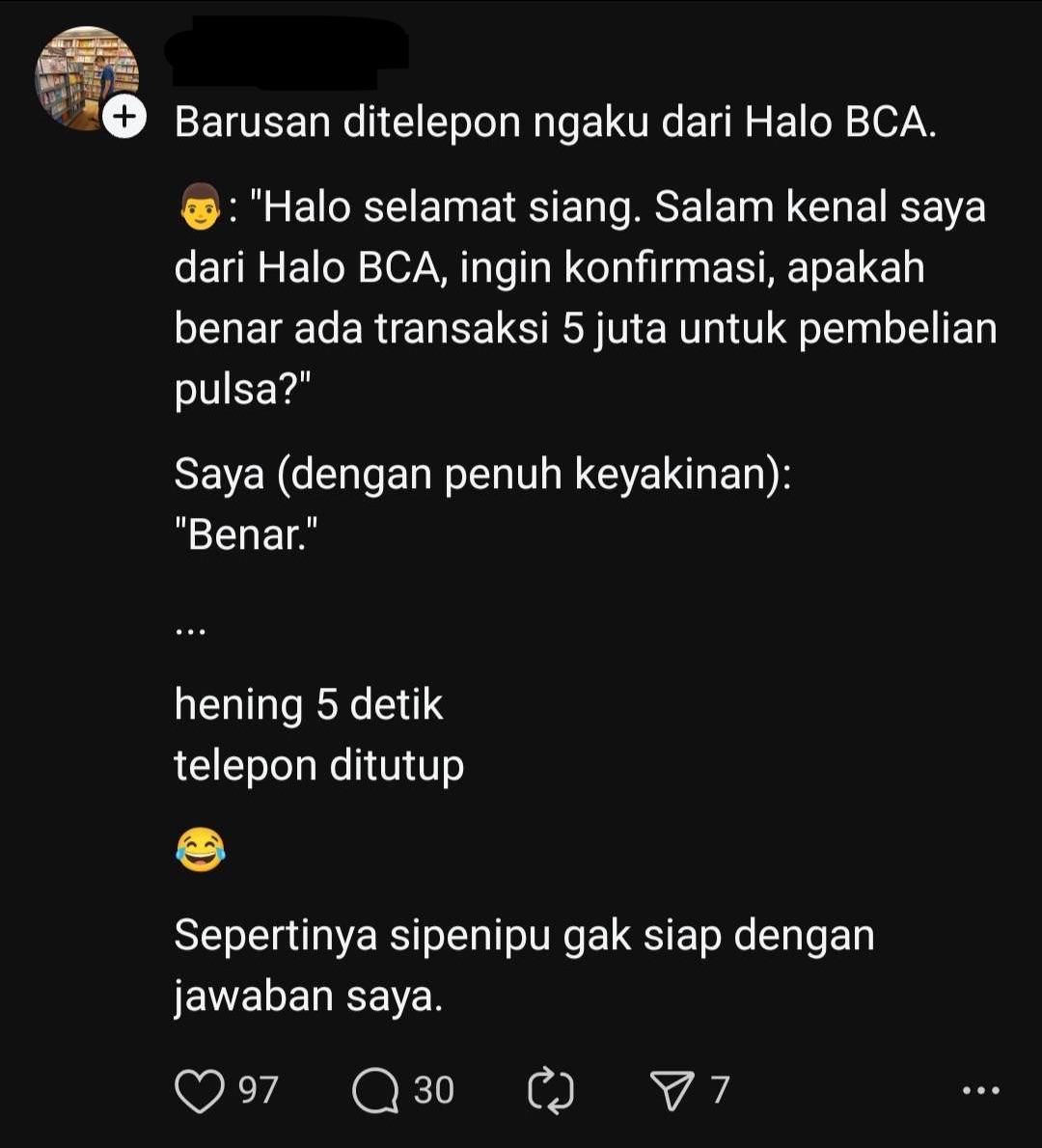Click the laughing-crying emoji
The width and height of the screenshot is (1042, 1148).
(201, 850)
